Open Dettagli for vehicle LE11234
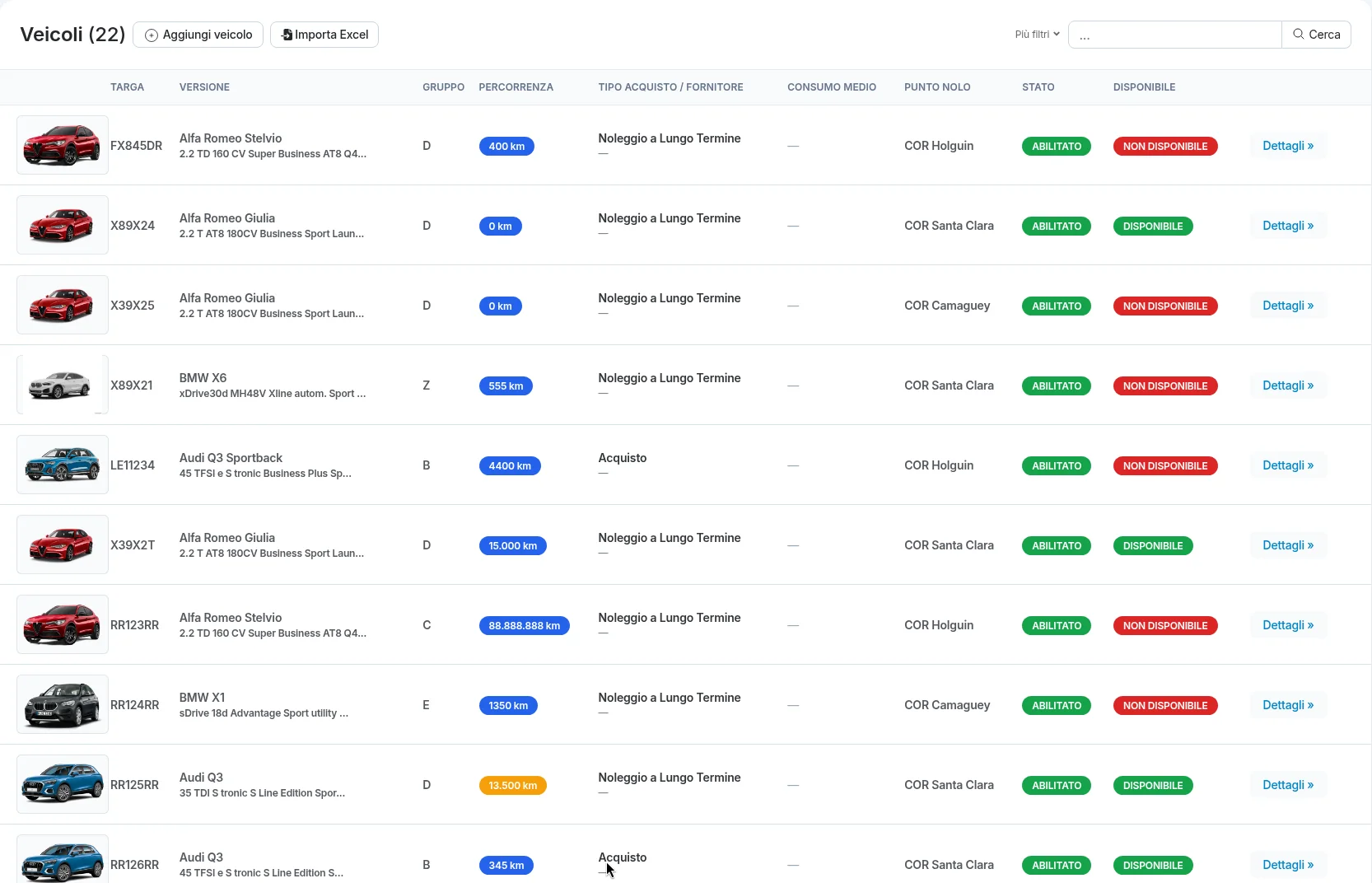 tap(1288, 465)
